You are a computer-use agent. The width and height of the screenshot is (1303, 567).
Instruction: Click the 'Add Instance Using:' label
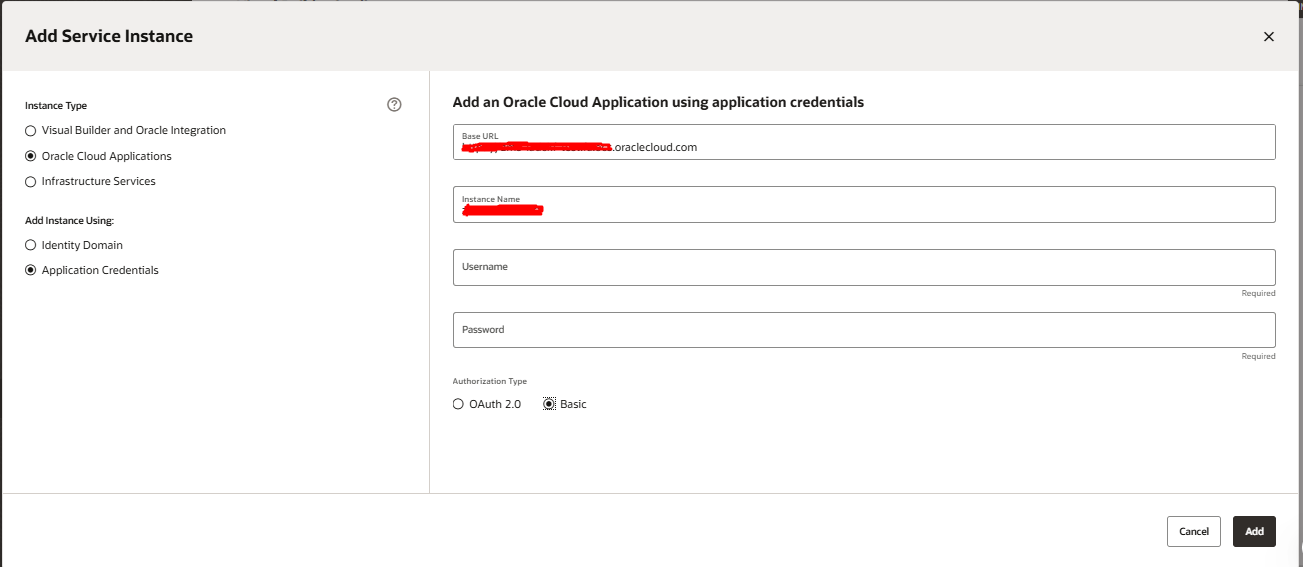pos(69,220)
